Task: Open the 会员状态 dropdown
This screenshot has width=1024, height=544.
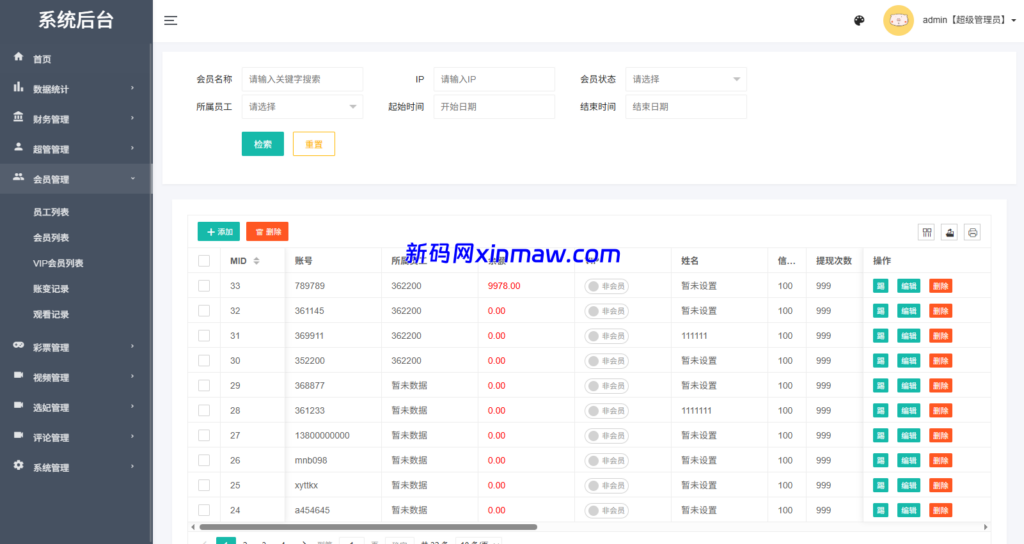Action: click(x=686, y=79)
